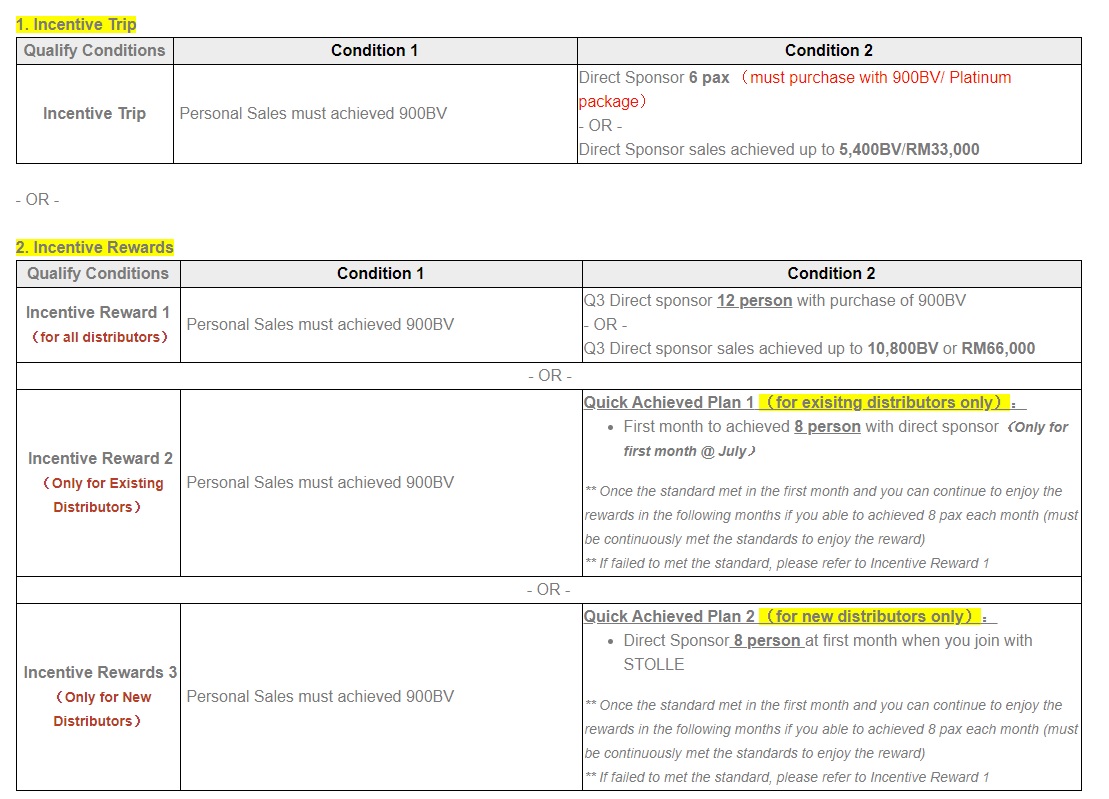1109x799 pixels.
Task: Click the 'Quick Achieved Plan 1' underlined heading
Action: [x=668, y=402]
